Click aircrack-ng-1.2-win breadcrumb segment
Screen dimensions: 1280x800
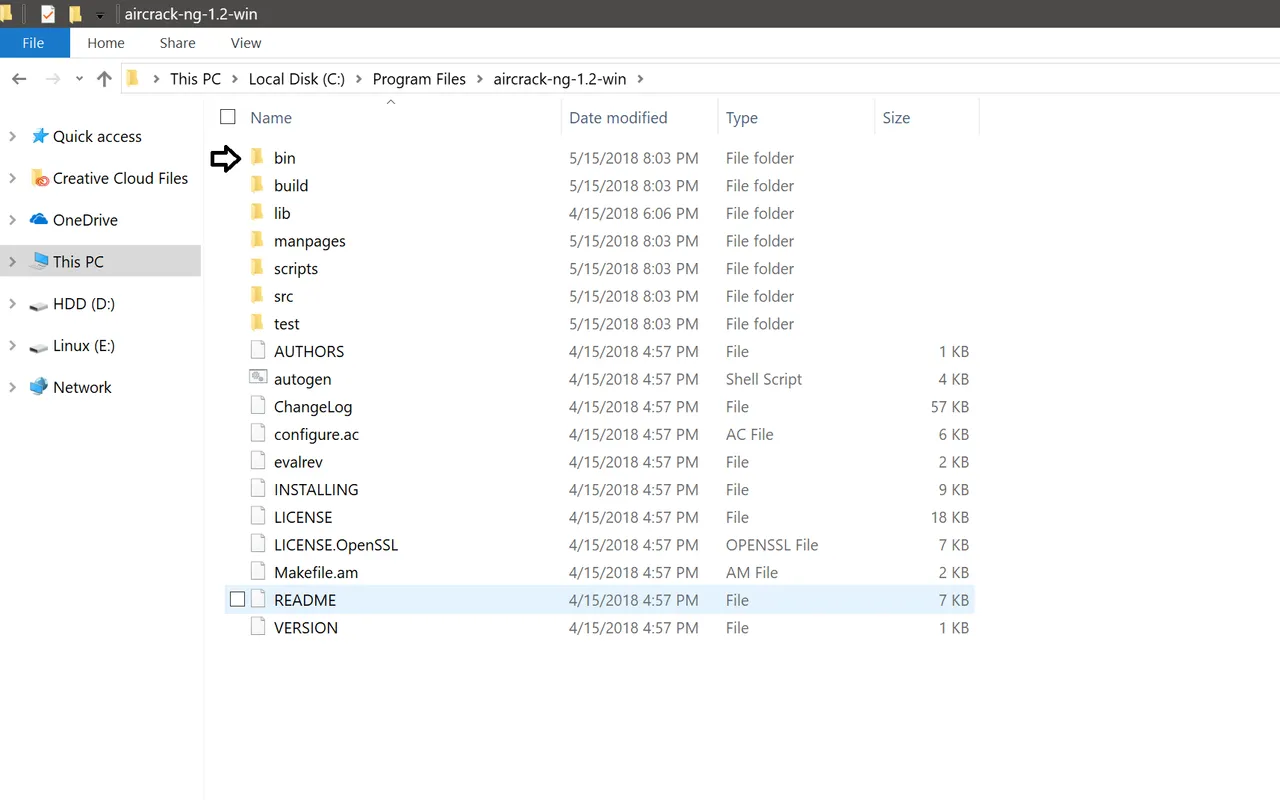[x=559, y=79]
